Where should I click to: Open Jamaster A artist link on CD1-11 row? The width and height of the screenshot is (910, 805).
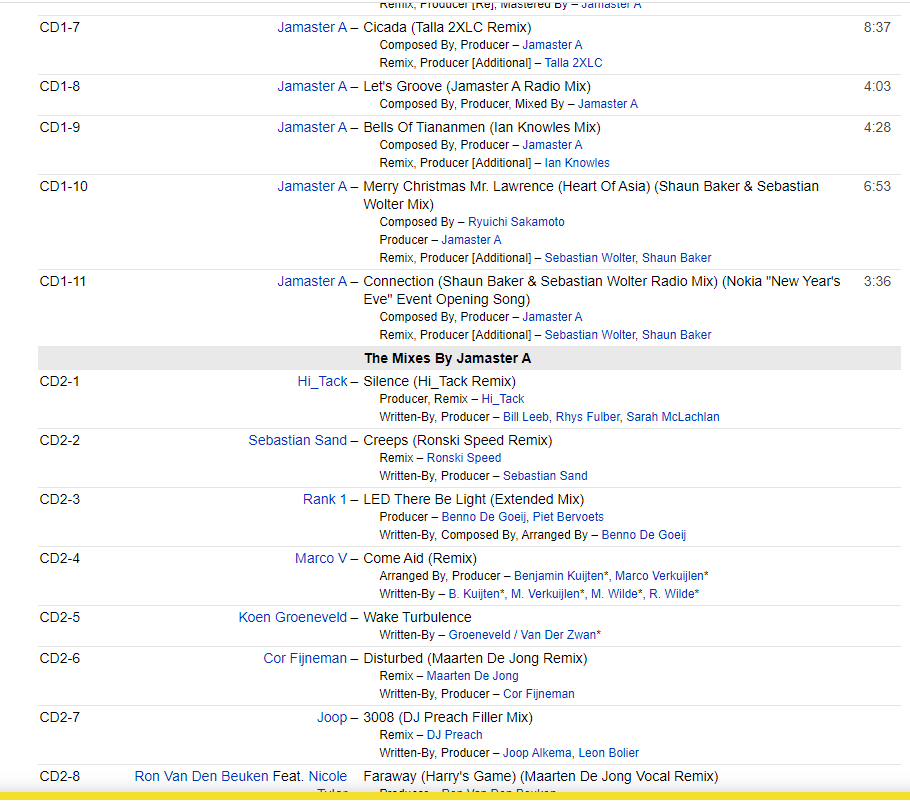click(x=312, y=281)
